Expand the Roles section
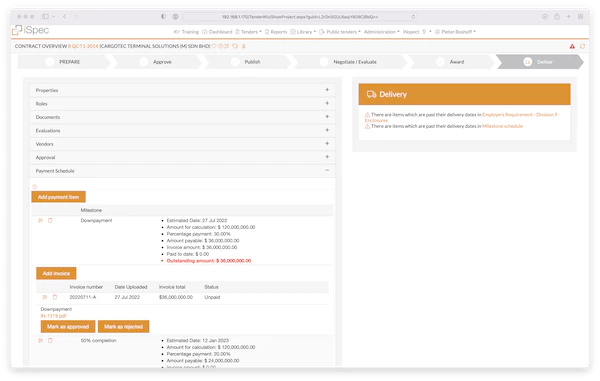The height and width of the screenshot is (381, 600). click(183, 104)
